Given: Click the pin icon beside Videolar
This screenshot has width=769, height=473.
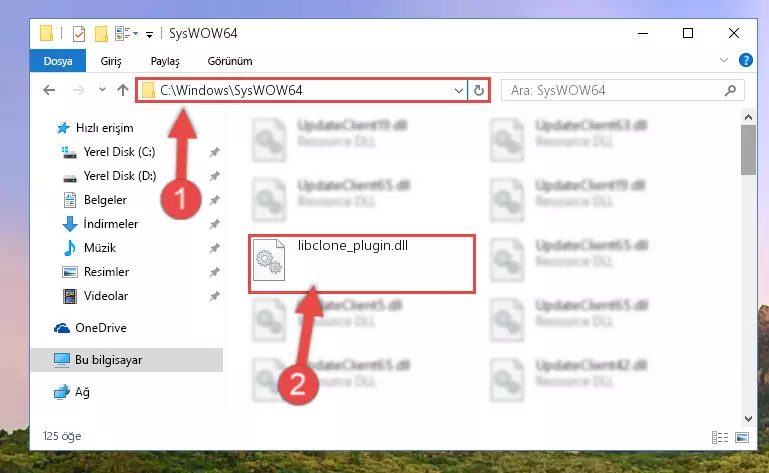Looking at the screenshot, I should (x=214, y=296).
